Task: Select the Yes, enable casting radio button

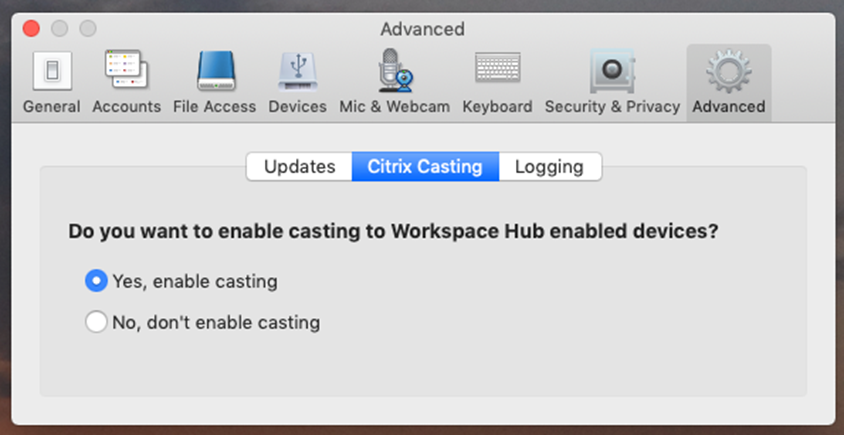Action: pos(96,281)
